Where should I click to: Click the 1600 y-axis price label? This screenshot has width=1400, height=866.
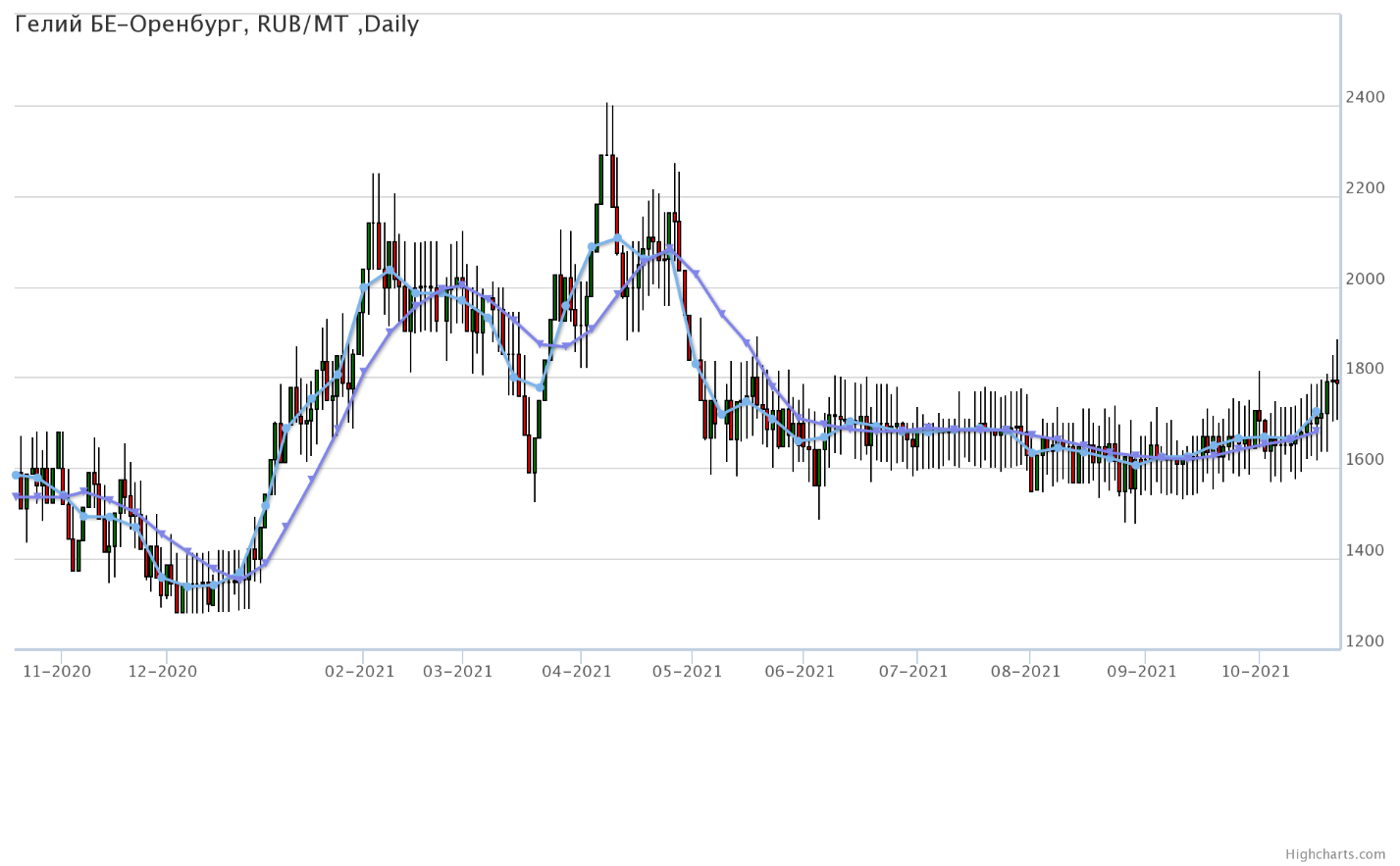(1366, 460)
